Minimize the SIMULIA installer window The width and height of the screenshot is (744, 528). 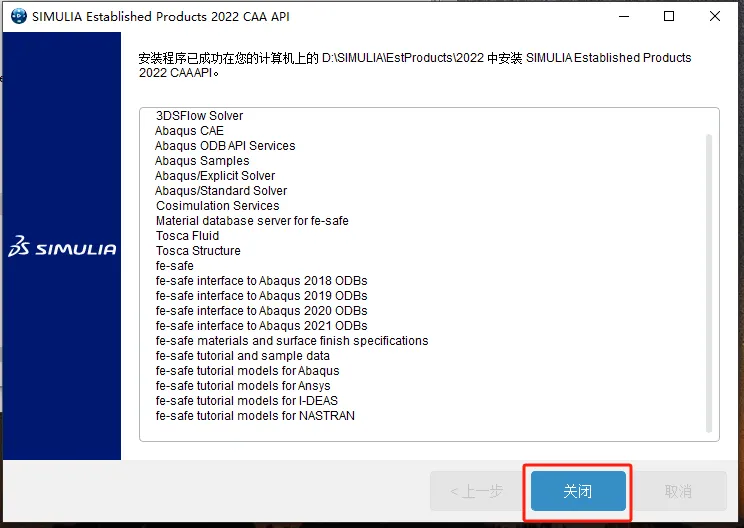624,16
